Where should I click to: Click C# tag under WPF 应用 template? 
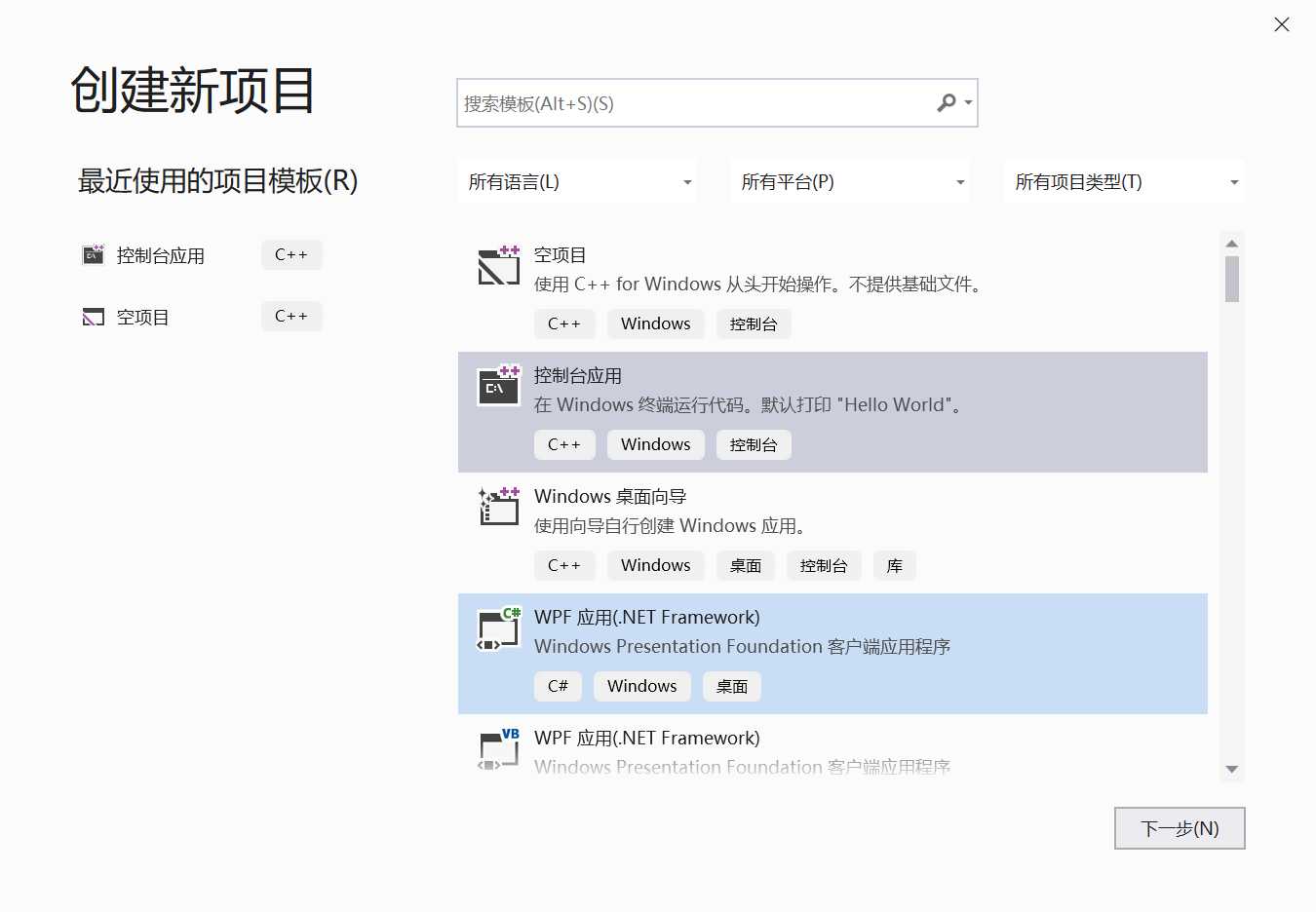(x=558, y=687)
